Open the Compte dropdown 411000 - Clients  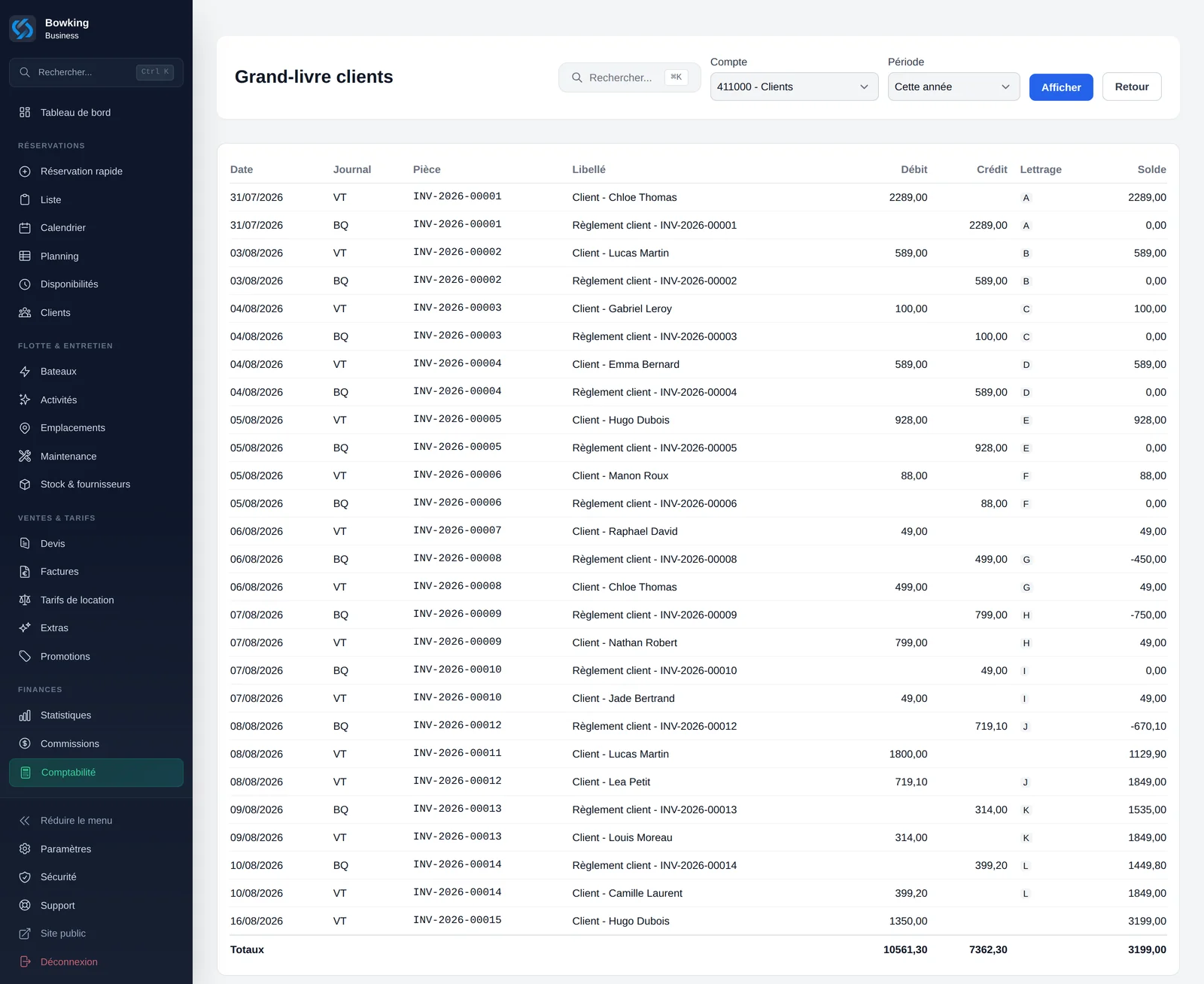794,87
